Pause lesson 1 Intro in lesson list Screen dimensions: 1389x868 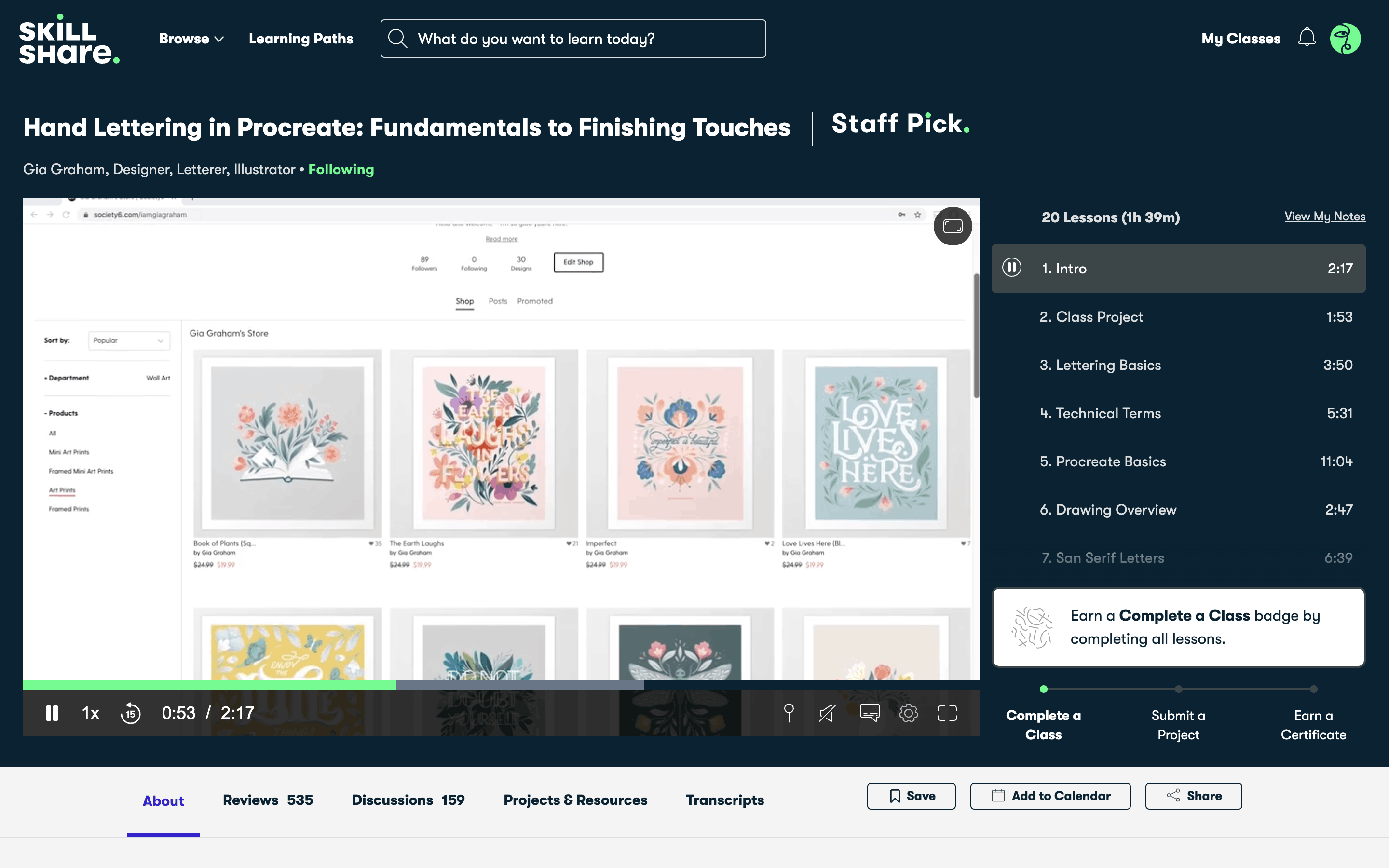point(1011,268)
